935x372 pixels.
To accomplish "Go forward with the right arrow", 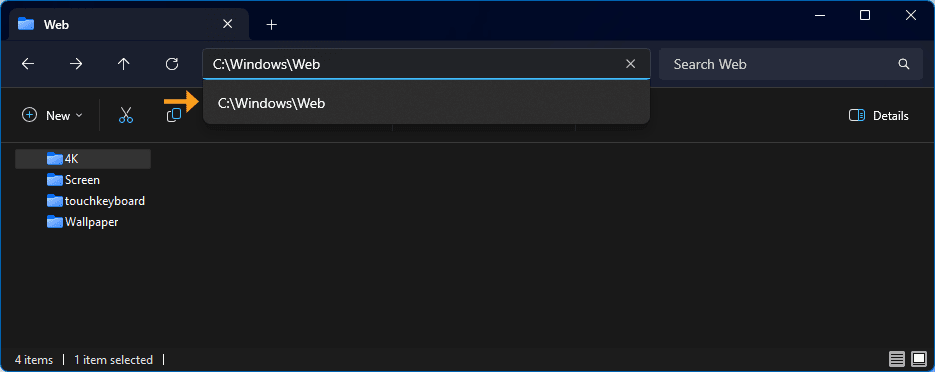I will (76, 64).
